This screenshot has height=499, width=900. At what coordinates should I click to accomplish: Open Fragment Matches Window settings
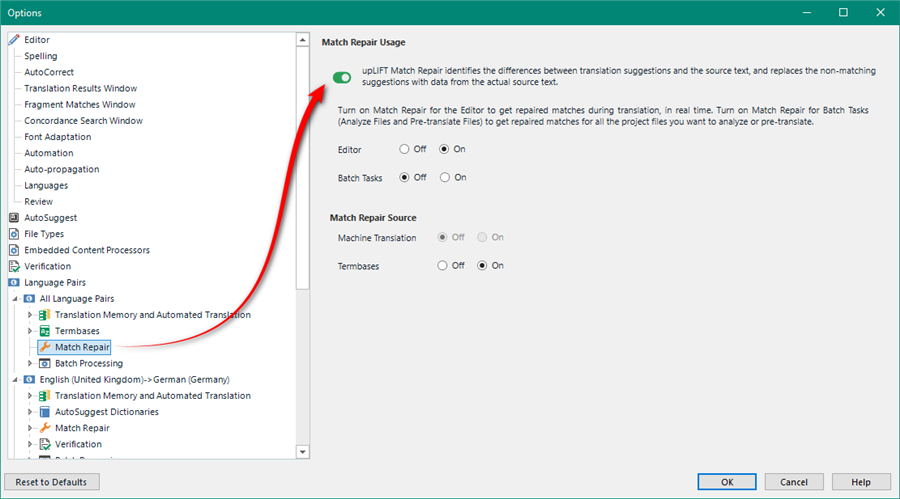tap(80, 105)
